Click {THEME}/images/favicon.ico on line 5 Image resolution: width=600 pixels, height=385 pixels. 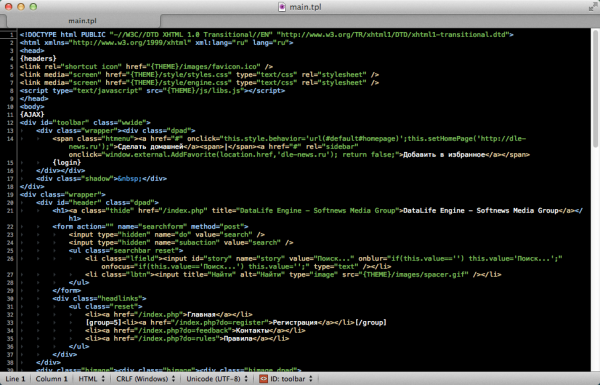click(x=204, y=67)
